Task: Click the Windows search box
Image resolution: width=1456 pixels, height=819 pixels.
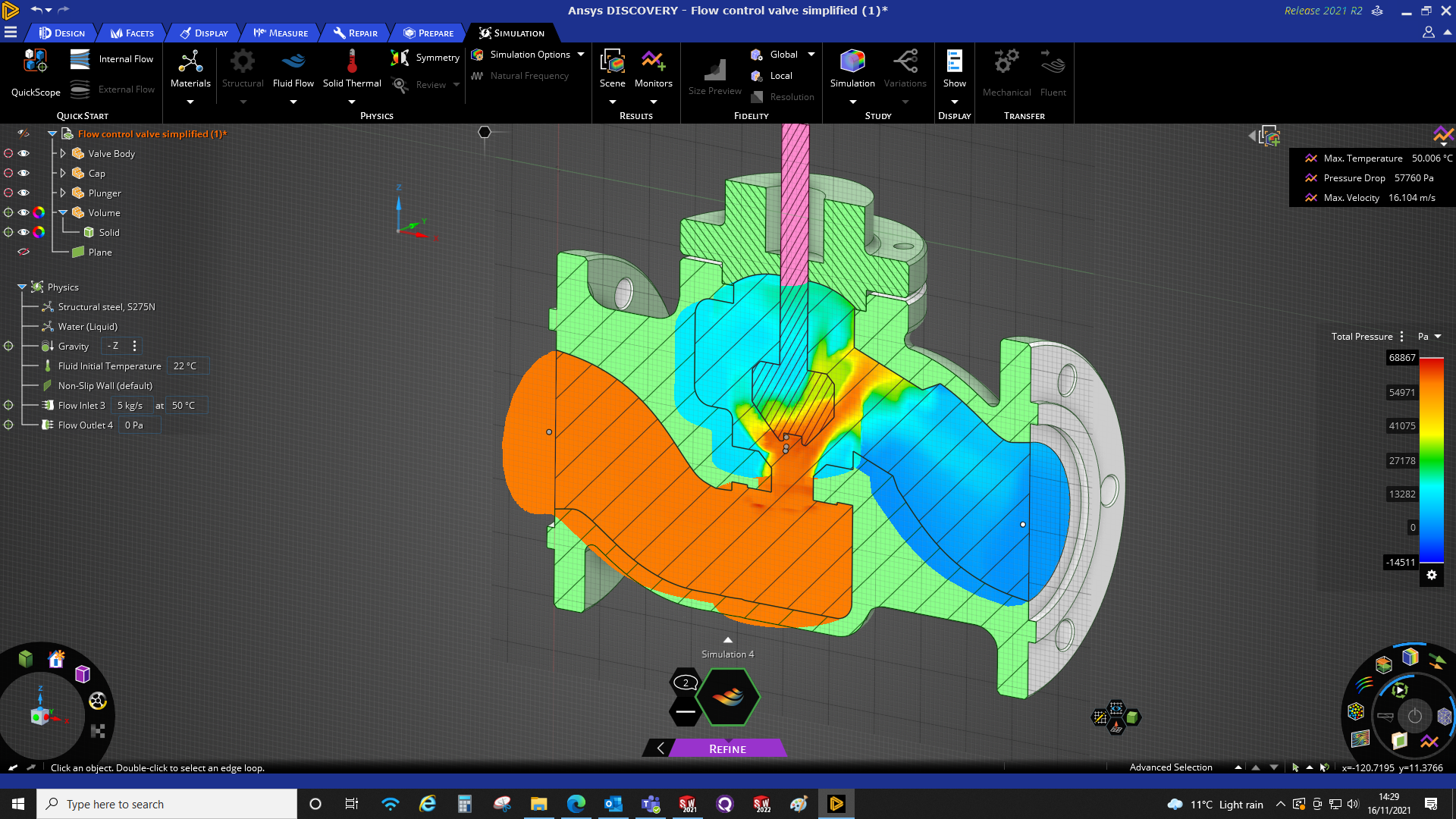Action: pos(167,804)
